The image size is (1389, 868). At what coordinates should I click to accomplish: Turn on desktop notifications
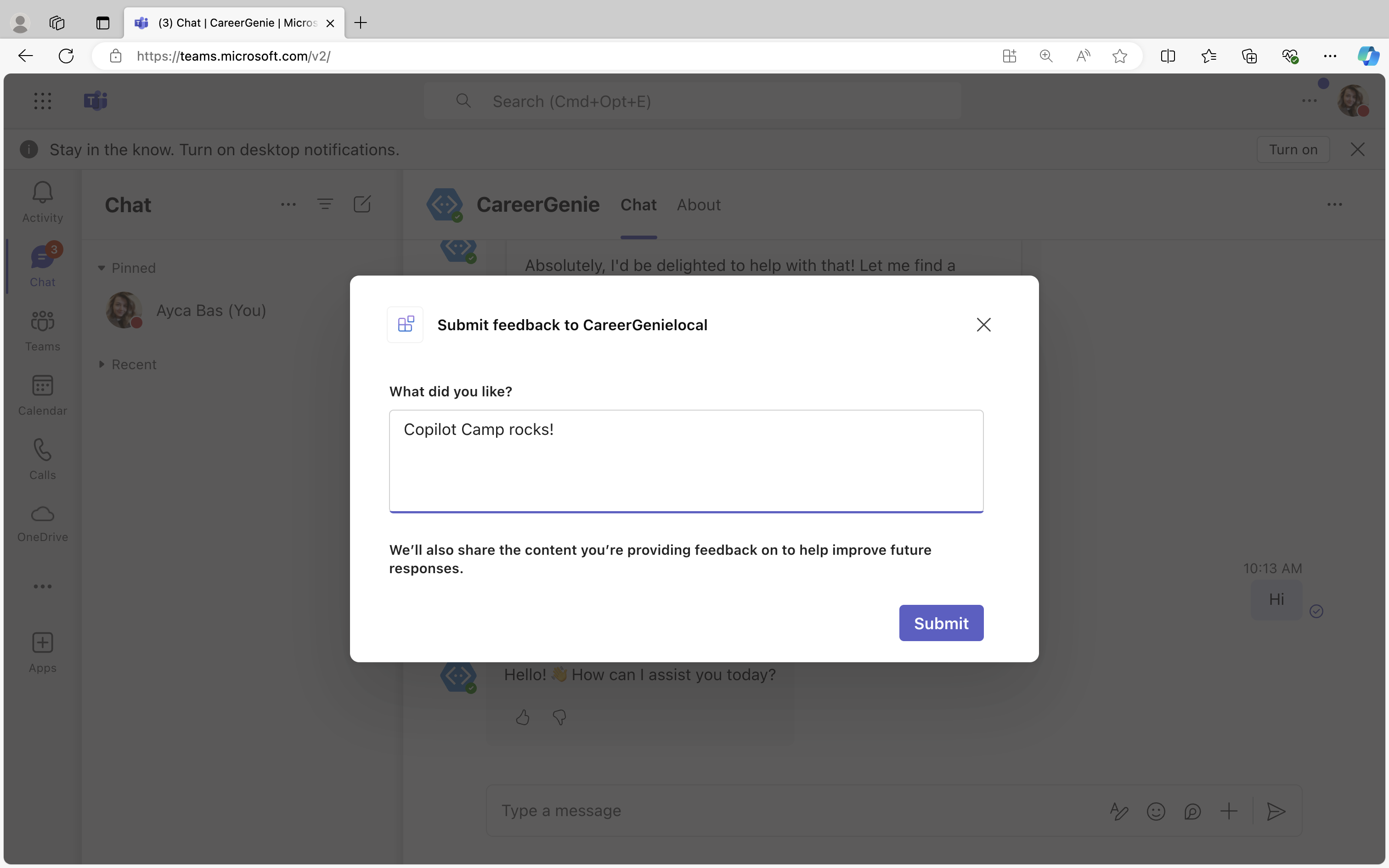point(1293,149)
